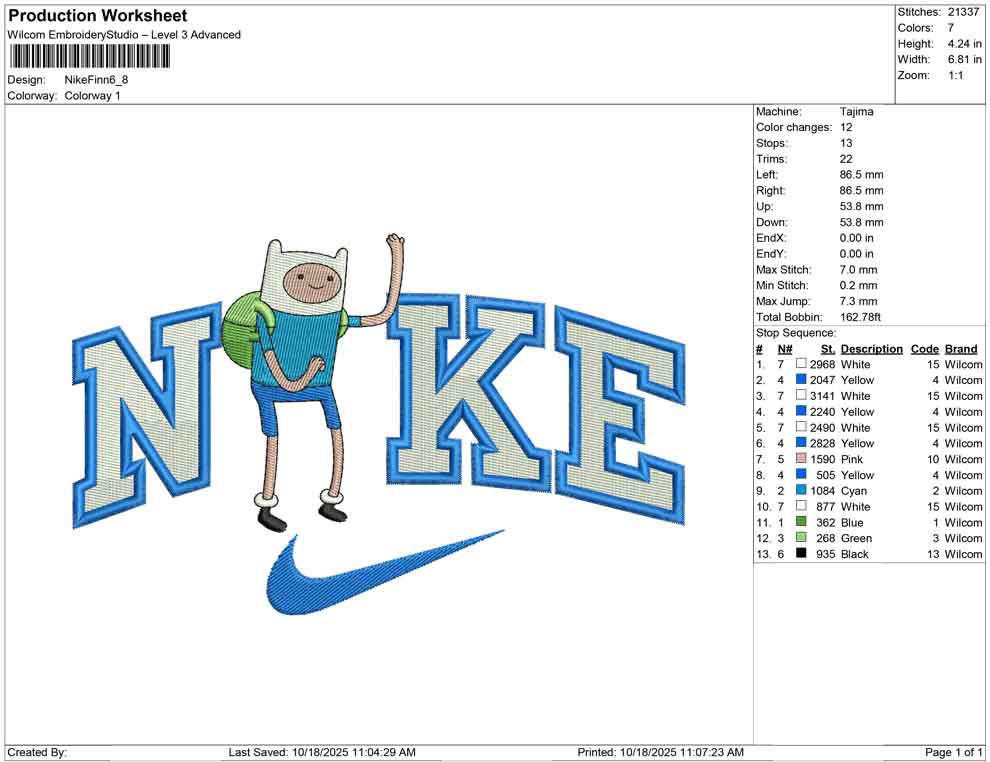Screen dimensions: 990x762
Task: Select the Machine value Tajima
Action: [x=856, y=112]
